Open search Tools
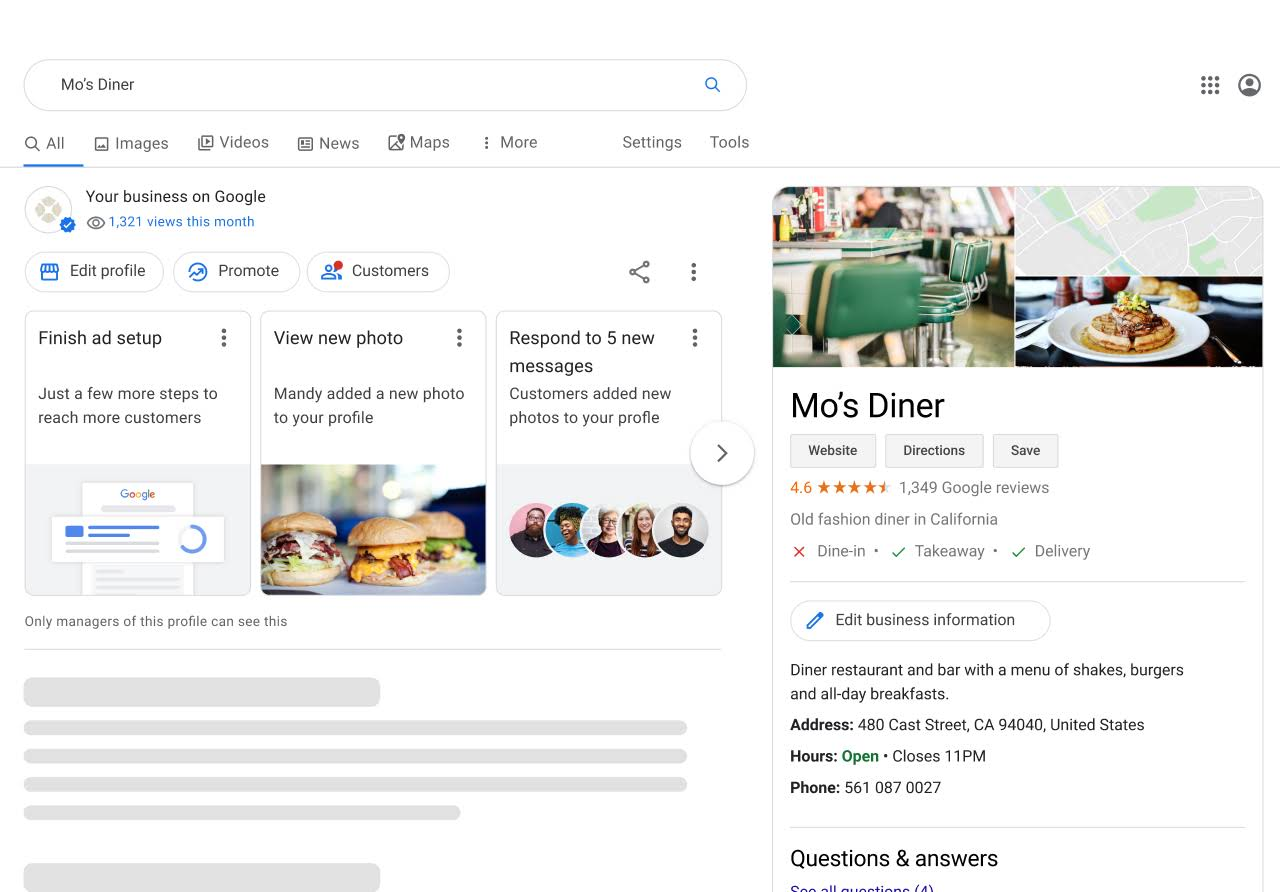The height and width of the screenshot is (892, 1280). click(729, 143)
